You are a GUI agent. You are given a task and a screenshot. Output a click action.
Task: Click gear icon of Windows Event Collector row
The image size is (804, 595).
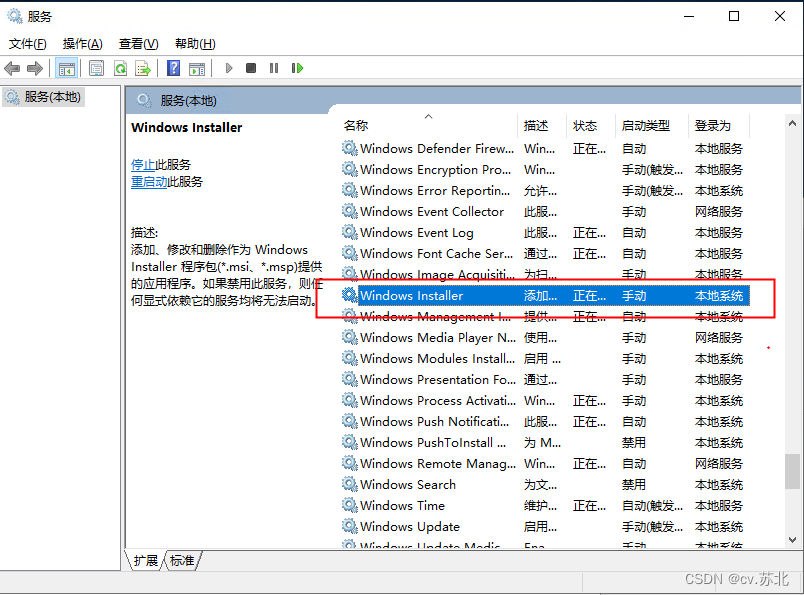[350, 211]
